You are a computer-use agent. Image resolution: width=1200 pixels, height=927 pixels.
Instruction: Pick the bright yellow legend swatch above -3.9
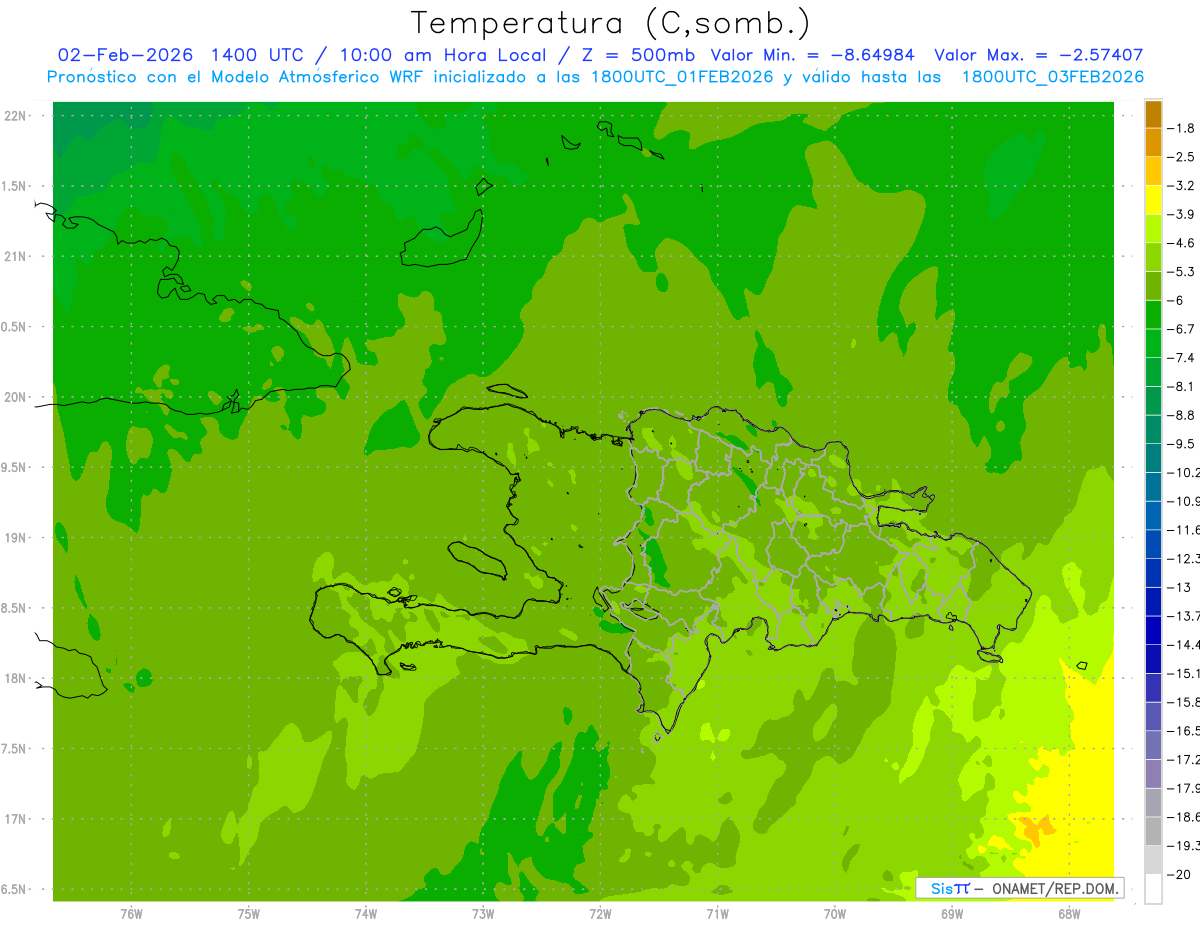tap(1153, 200)
